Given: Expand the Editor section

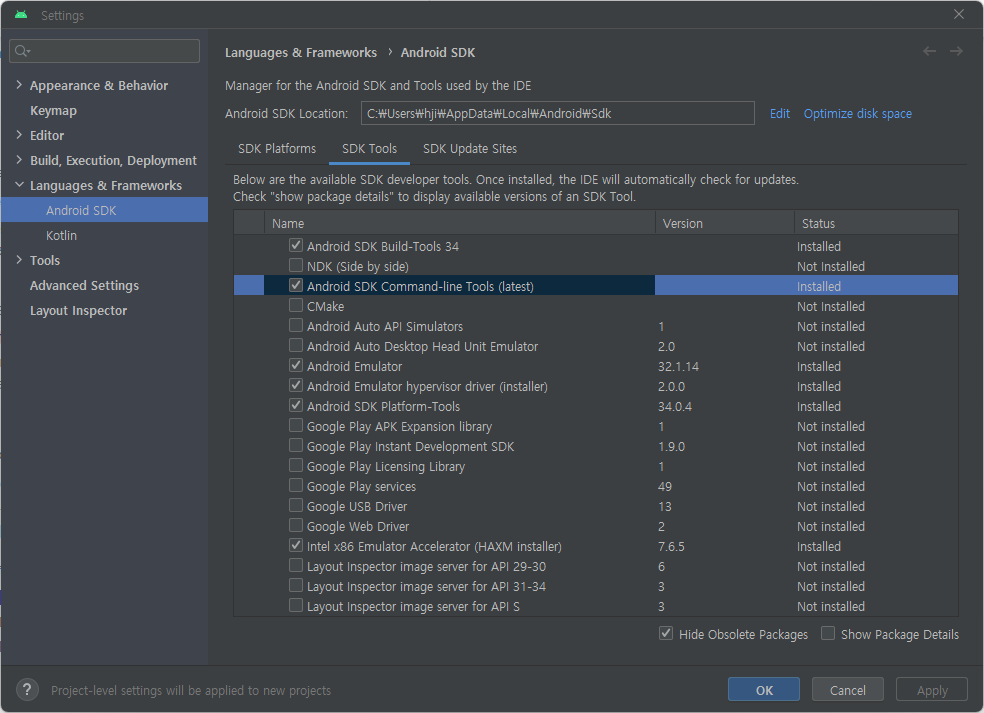Looking at the screenshot, I should (x=19, y=135).
